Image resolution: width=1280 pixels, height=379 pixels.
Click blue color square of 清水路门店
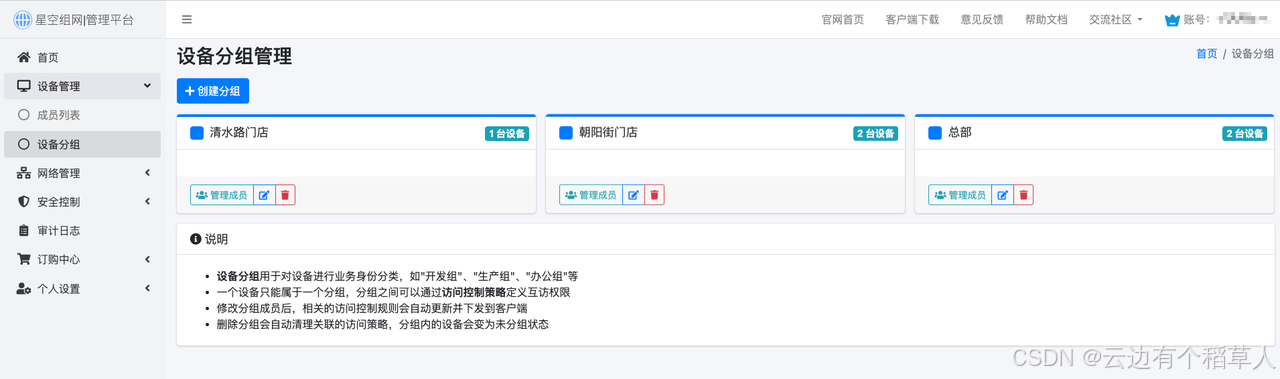197,132
